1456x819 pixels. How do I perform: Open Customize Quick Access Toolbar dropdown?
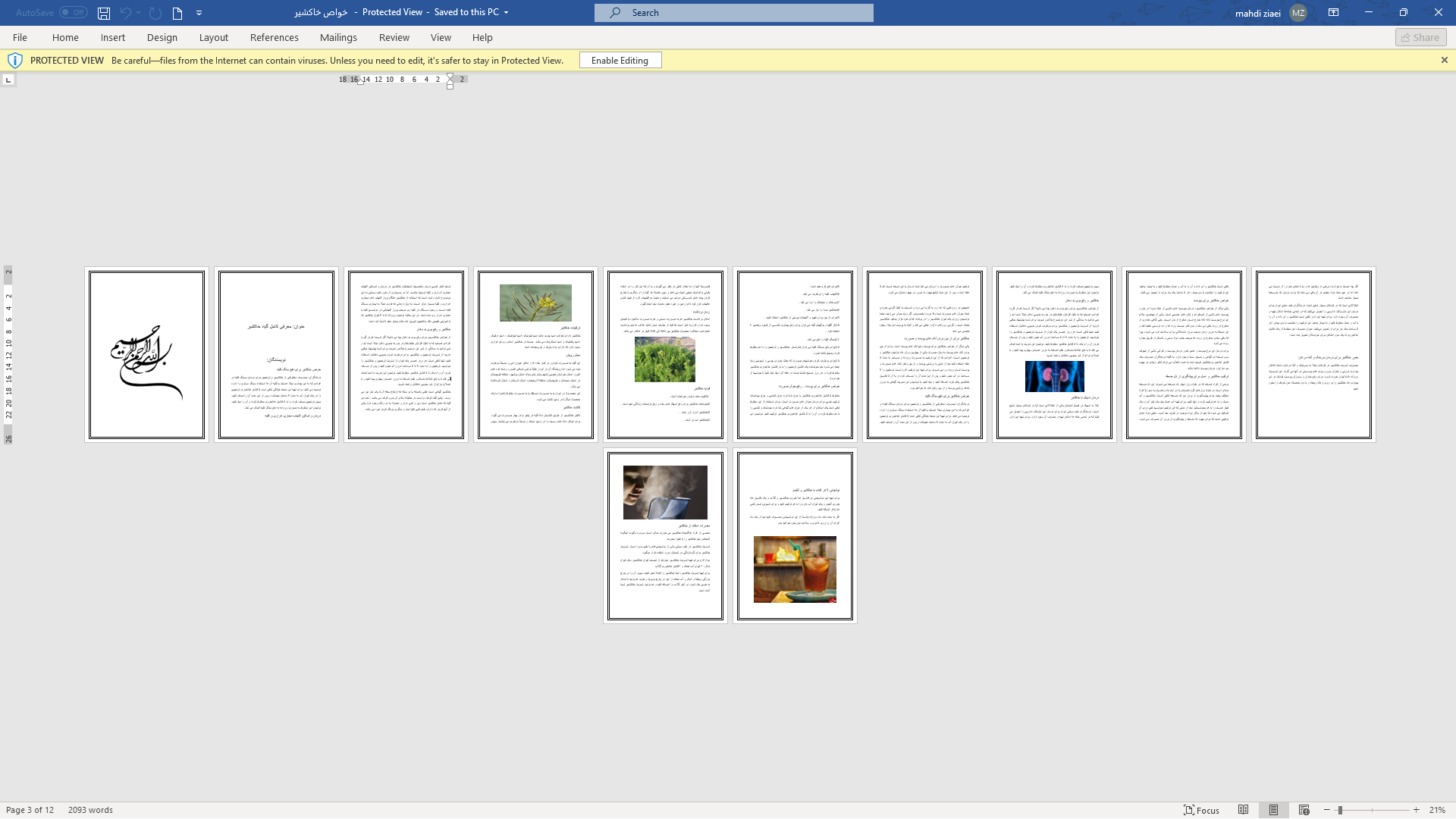tap(199, 13)
